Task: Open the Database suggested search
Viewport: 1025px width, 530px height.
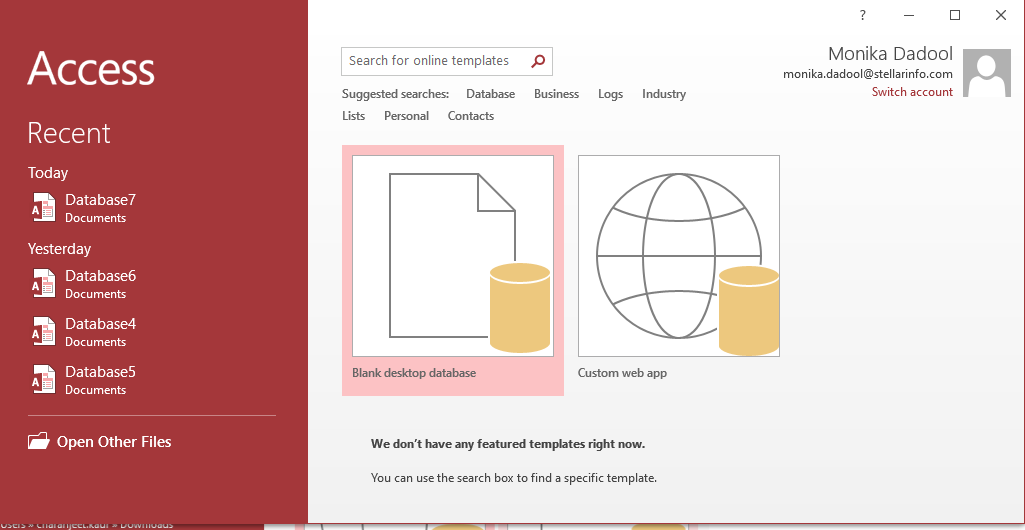Action: click(490, 94)
